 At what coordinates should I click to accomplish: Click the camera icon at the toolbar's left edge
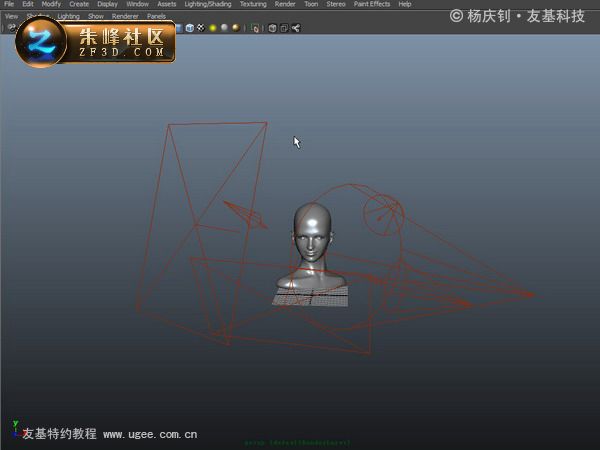[11, 28]
